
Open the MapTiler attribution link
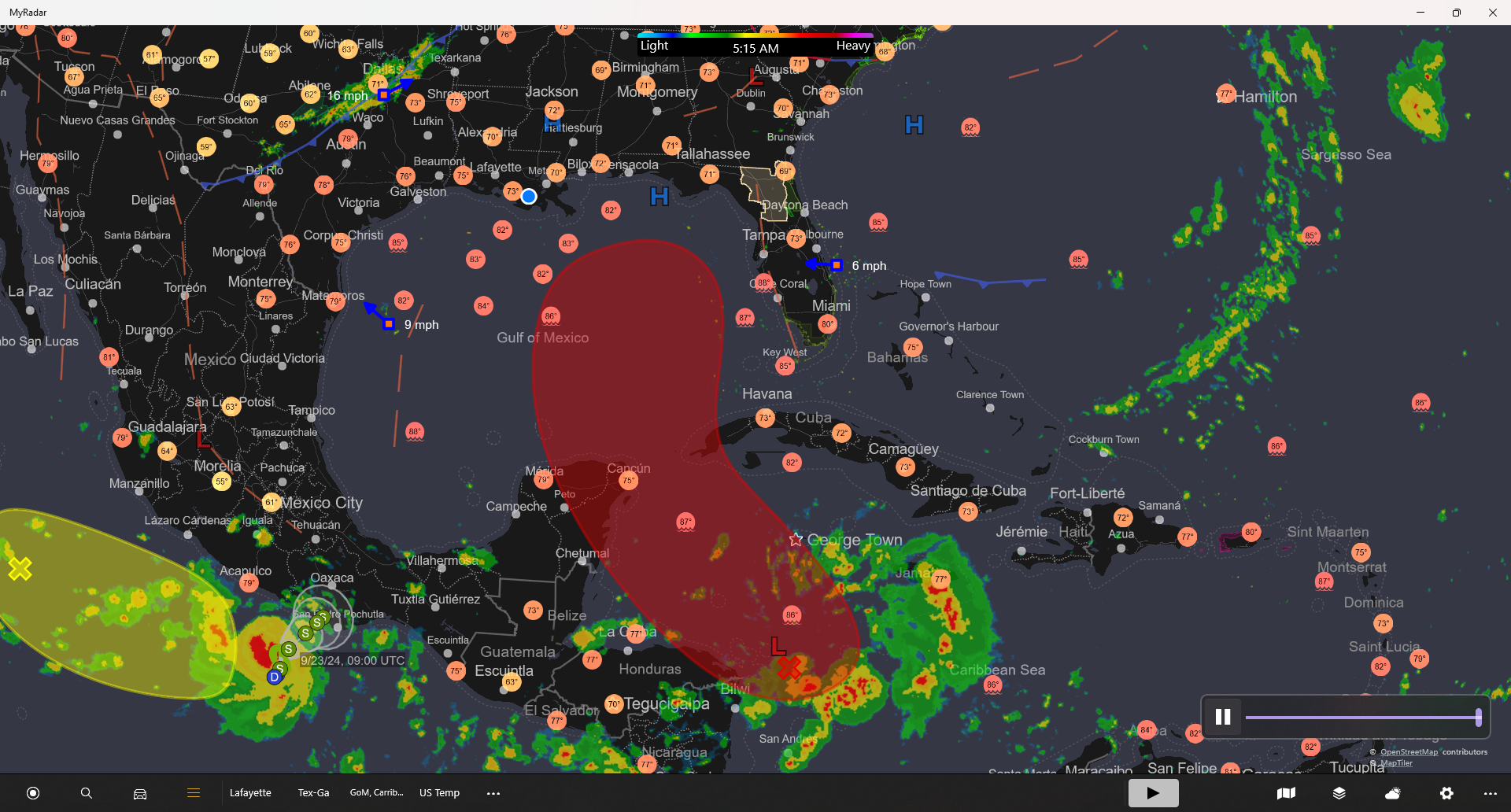pyautogui.click(x=1396, y=763)
